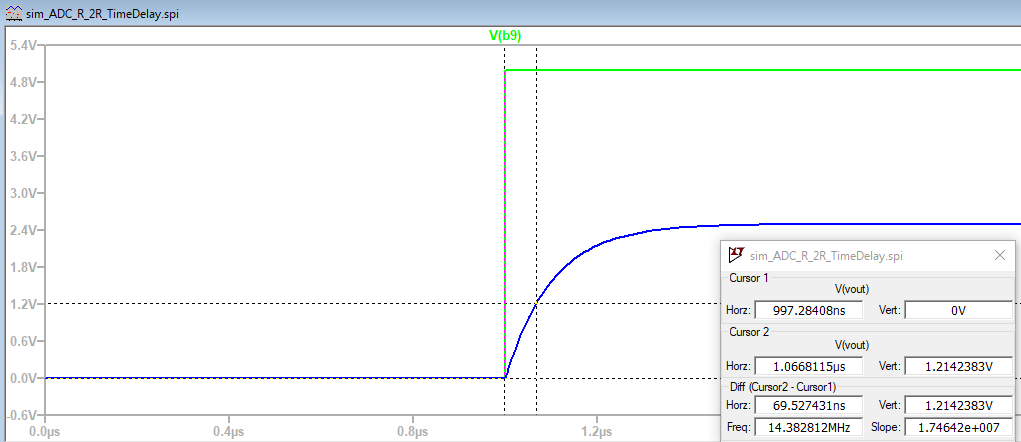Select the Cursor 1 Vert field
The image size is (1021, 442).
(958, 310)
